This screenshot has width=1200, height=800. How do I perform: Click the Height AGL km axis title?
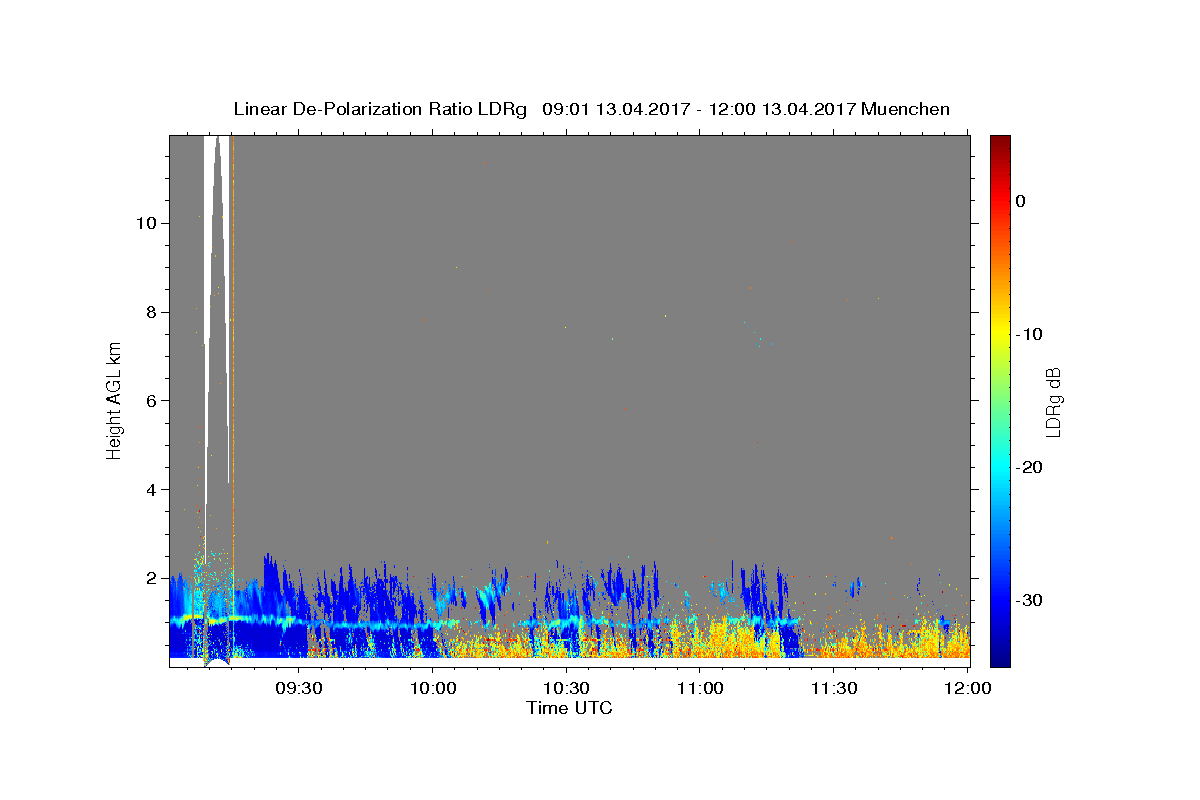click(114, 400)
